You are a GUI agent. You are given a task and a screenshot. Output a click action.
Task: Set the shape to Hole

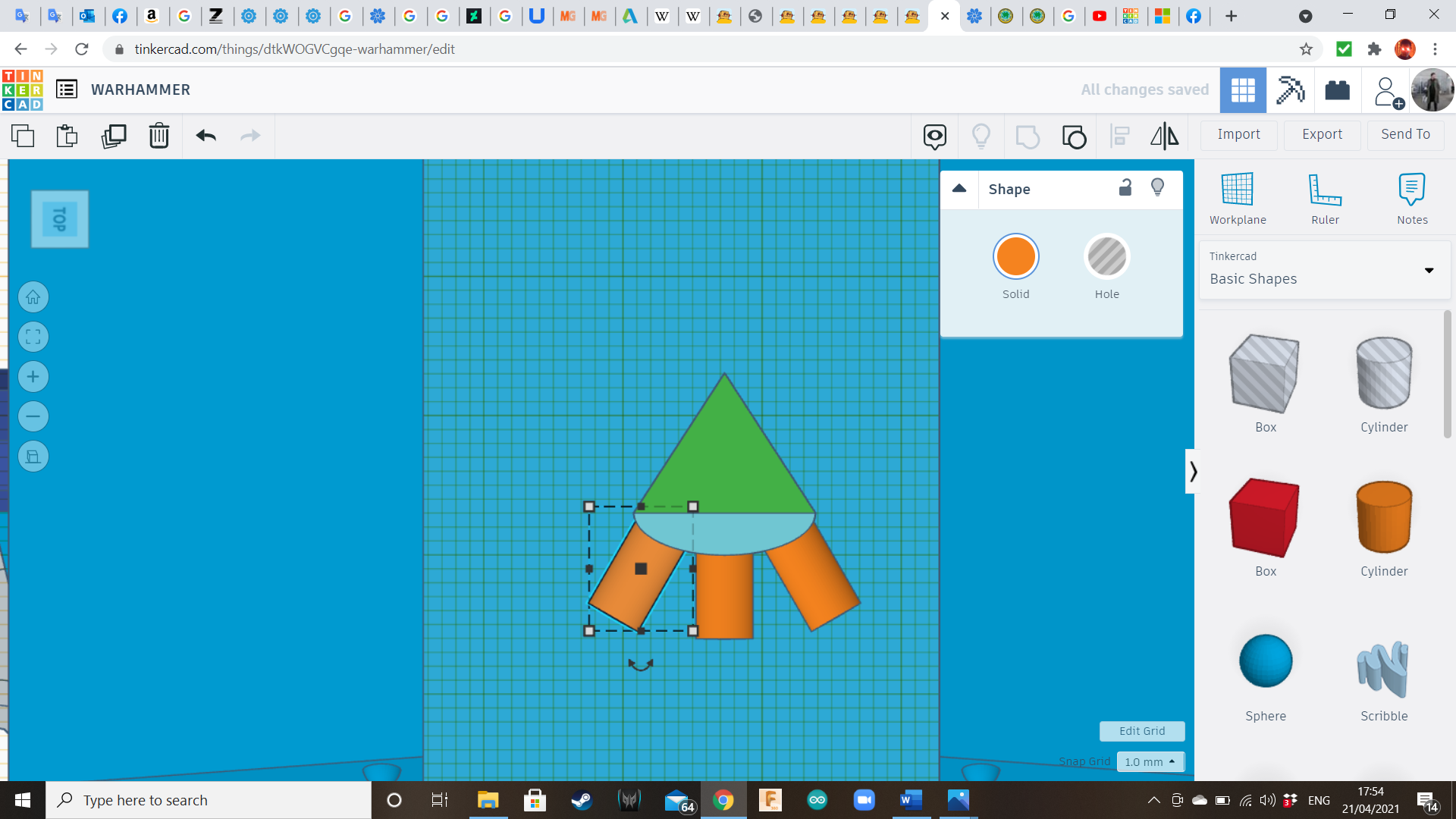[1106, 257]
